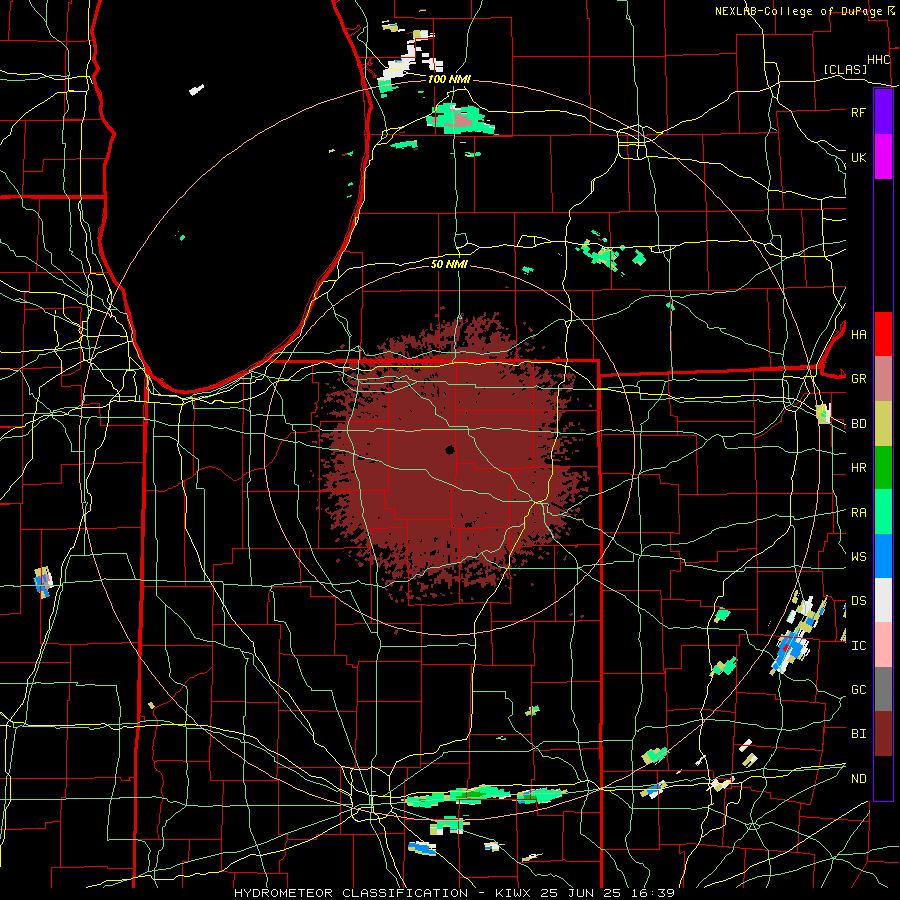This screenshot has height=900, width=900.
Task: Select the GR legend label
Action: 858,379
